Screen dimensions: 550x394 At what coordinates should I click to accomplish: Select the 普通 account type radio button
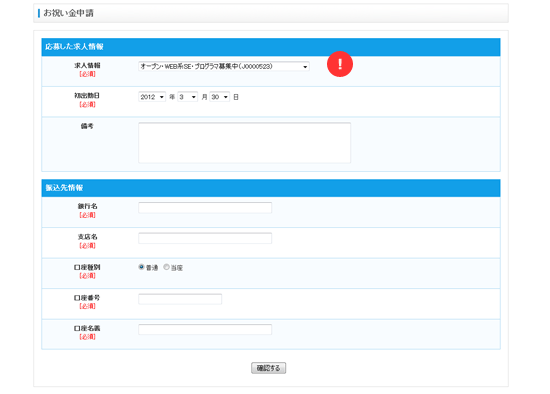pyautogui.click(x=141, y=267)
